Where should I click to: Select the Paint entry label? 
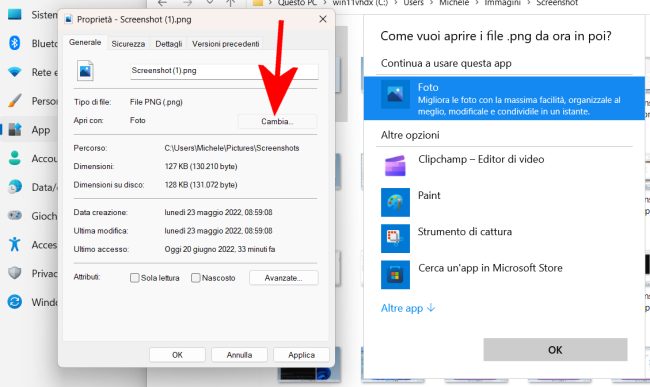point(429,195)
